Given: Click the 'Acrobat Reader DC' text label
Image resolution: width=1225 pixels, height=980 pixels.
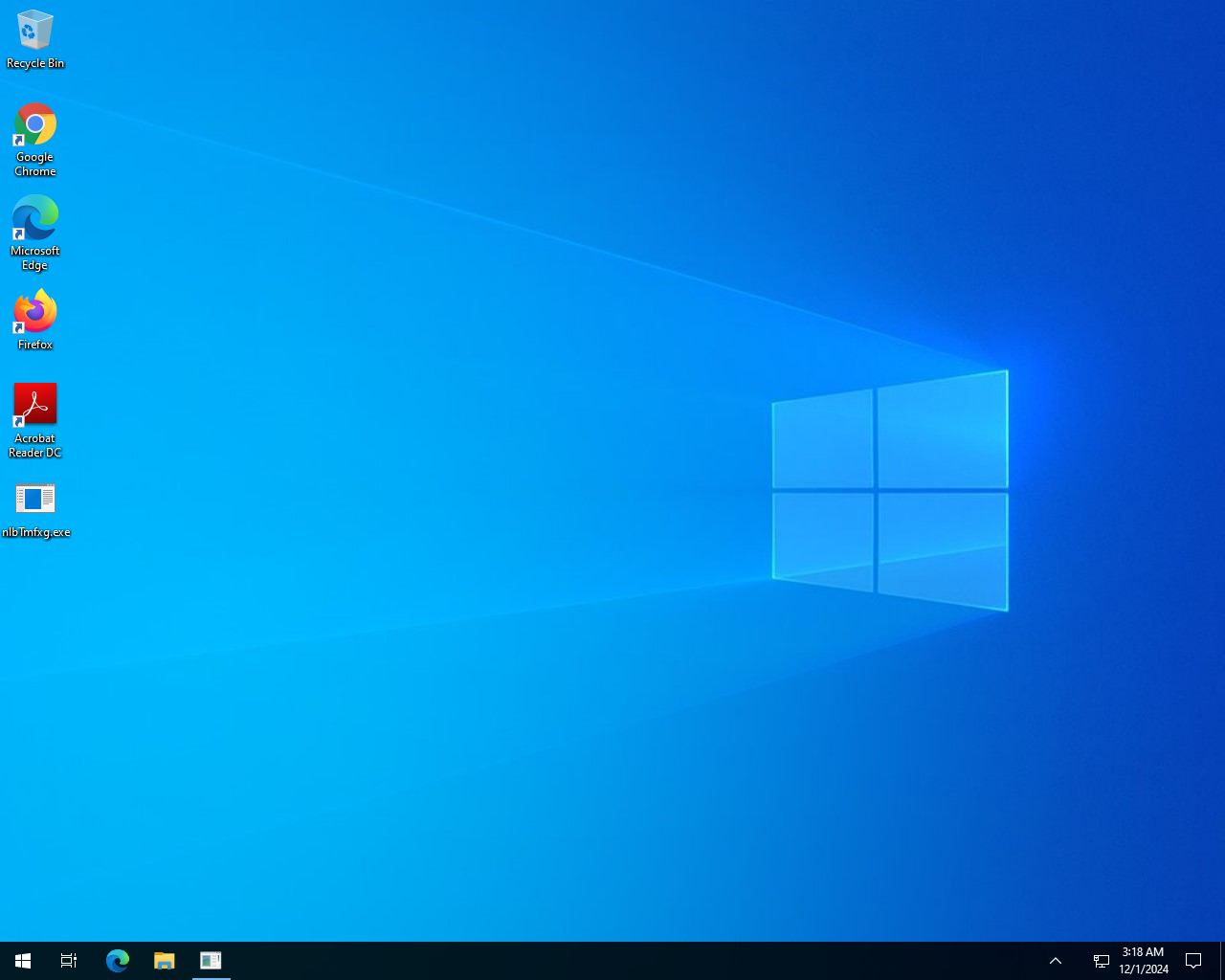Looking at the screenshot, I should 35,446.
